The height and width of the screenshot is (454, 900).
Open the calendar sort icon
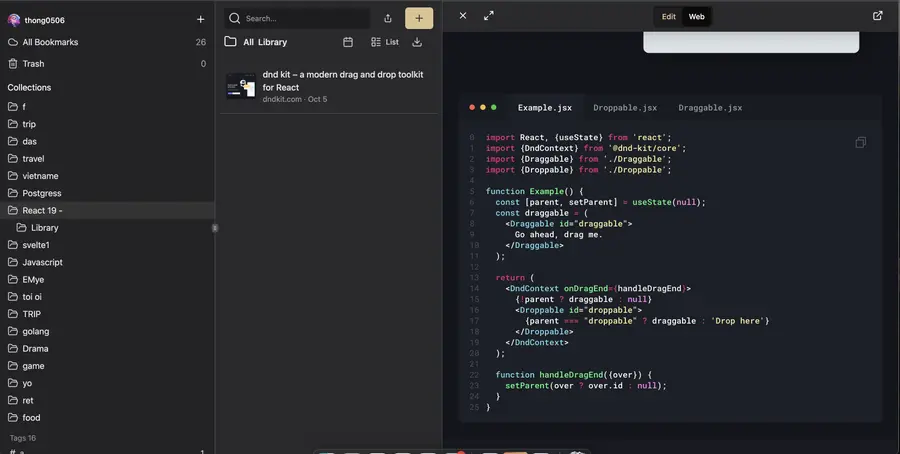tap(348, 42)
